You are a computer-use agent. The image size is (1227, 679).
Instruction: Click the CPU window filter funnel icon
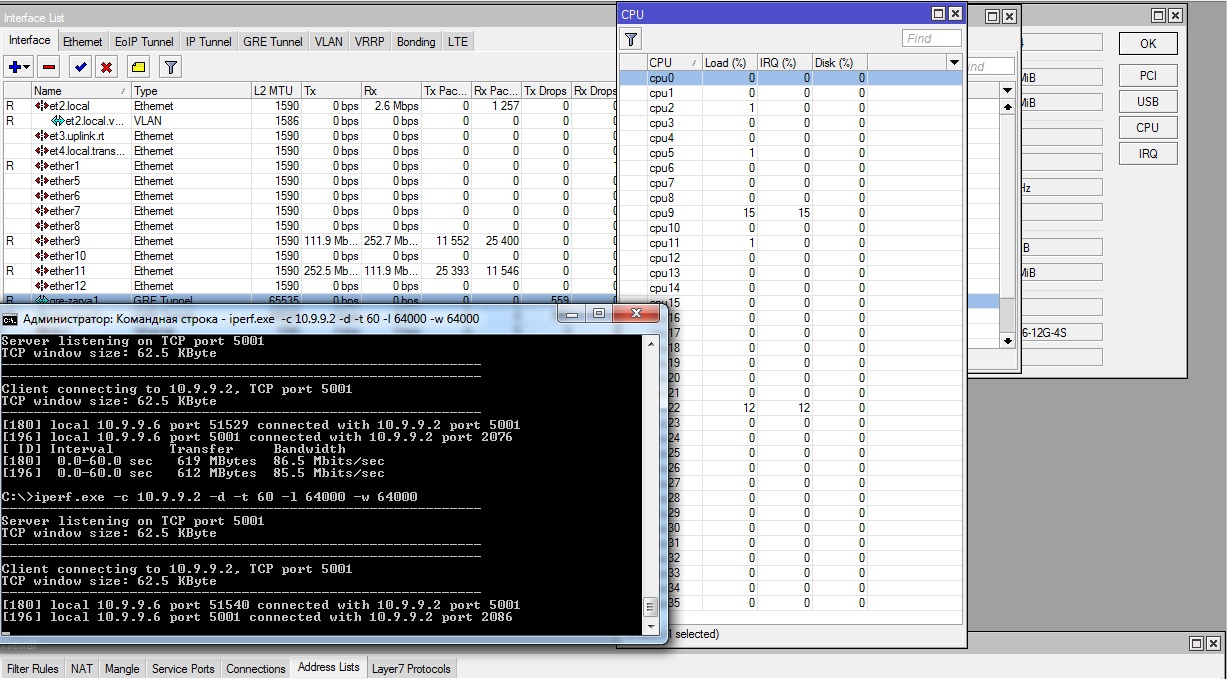pyautogui.click(x=631, y=39)
